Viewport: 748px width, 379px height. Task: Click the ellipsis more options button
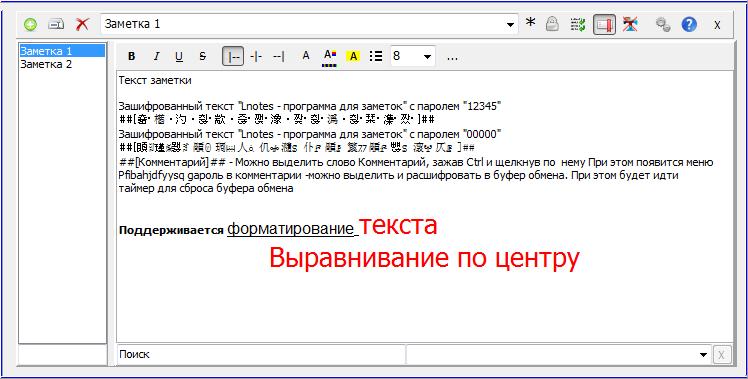tap(452, 57)
